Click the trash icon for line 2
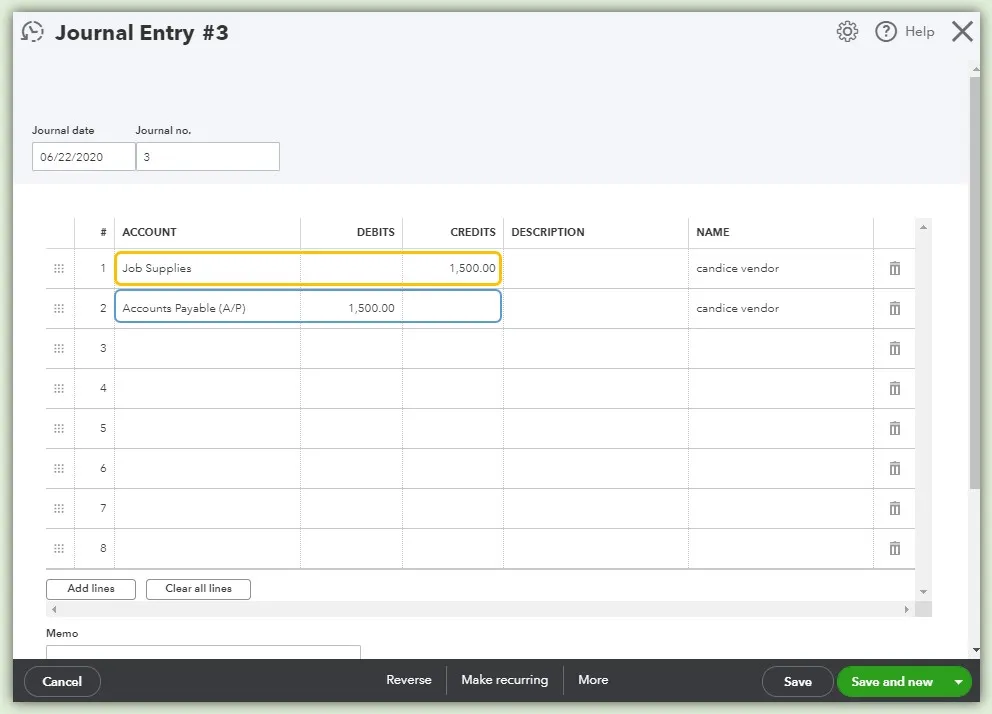992x714 pixels. [x=893, y=308]
